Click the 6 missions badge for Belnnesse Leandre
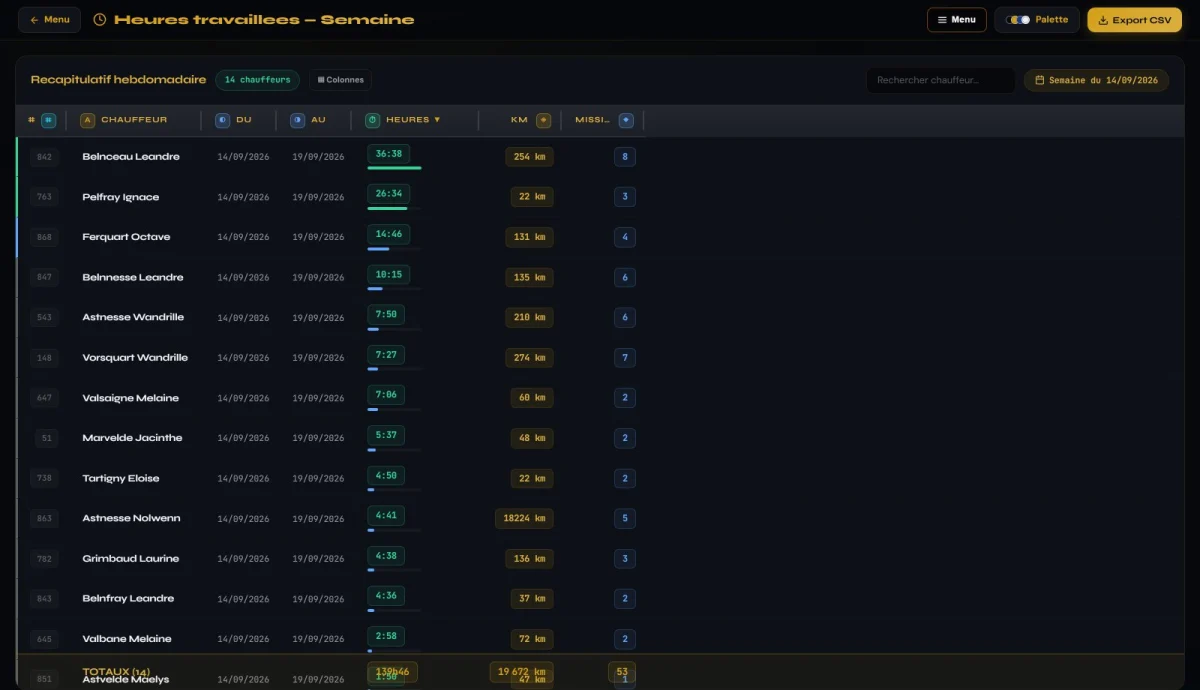1200x690 pixels. tap(625, 277)
